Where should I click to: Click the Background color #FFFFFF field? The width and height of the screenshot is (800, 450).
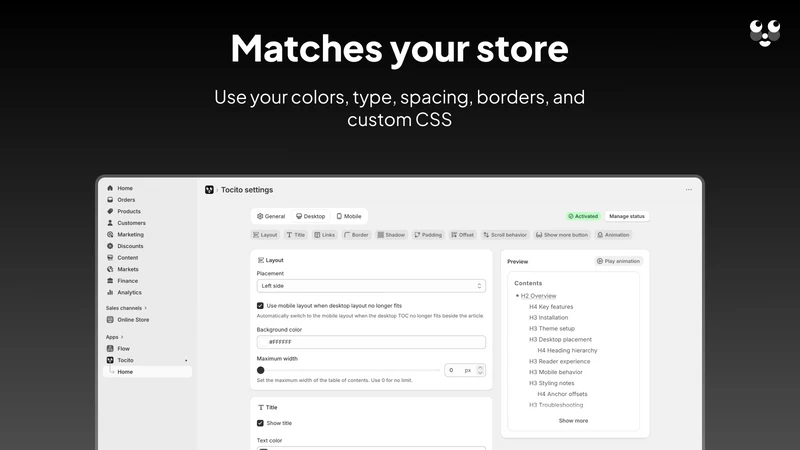tap(371, 342)
